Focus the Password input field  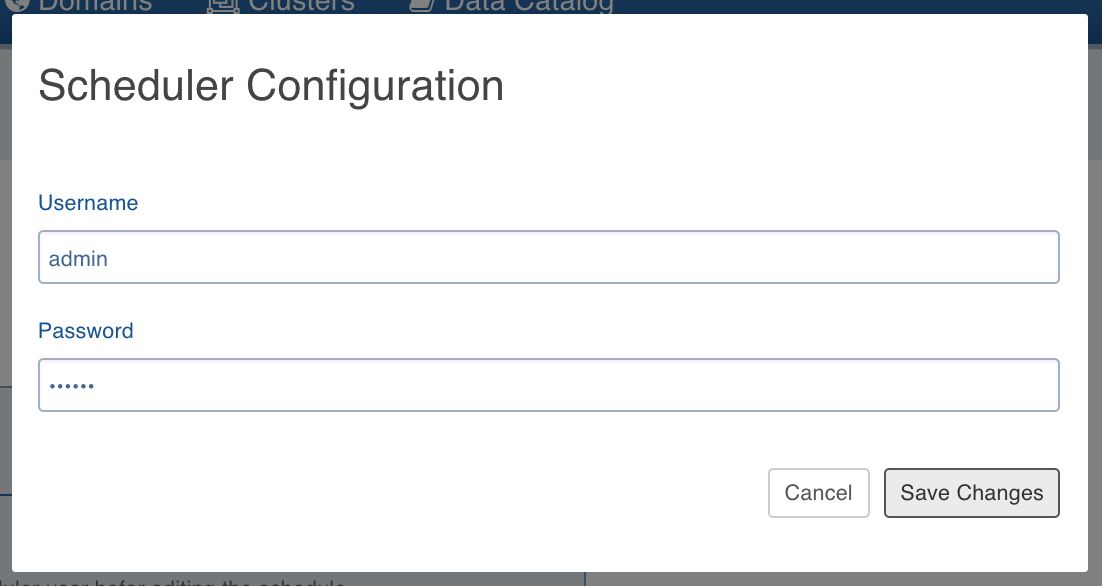tap(548, 385)
